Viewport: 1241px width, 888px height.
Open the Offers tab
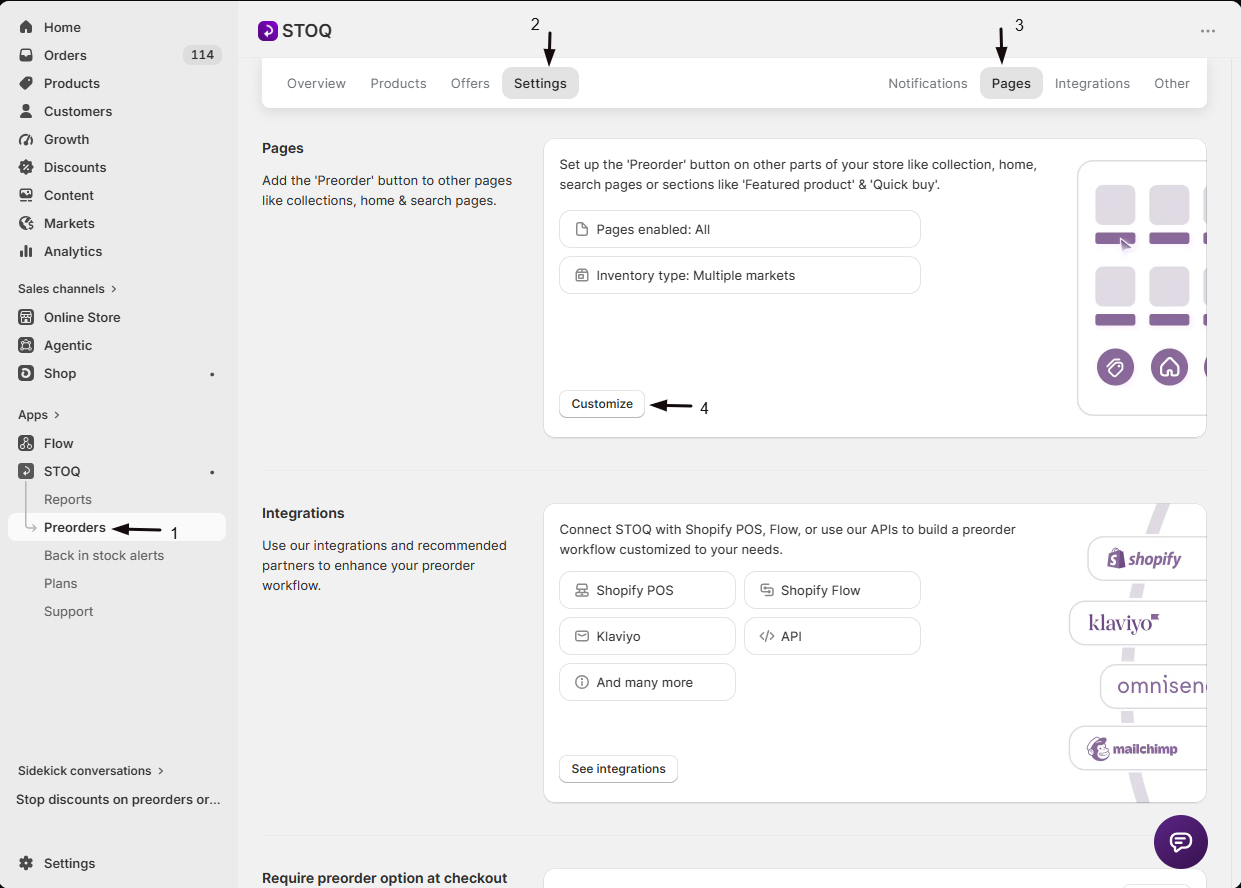pyautogui.click(x=470, y=83)
